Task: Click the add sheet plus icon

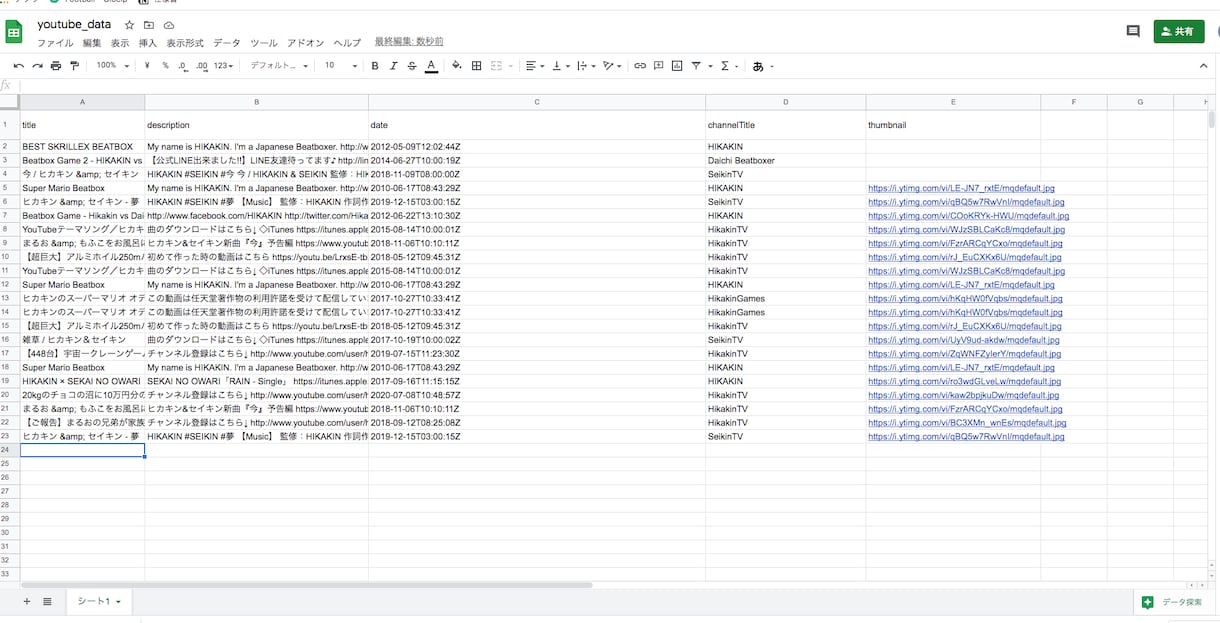Action: coord(27,601)
